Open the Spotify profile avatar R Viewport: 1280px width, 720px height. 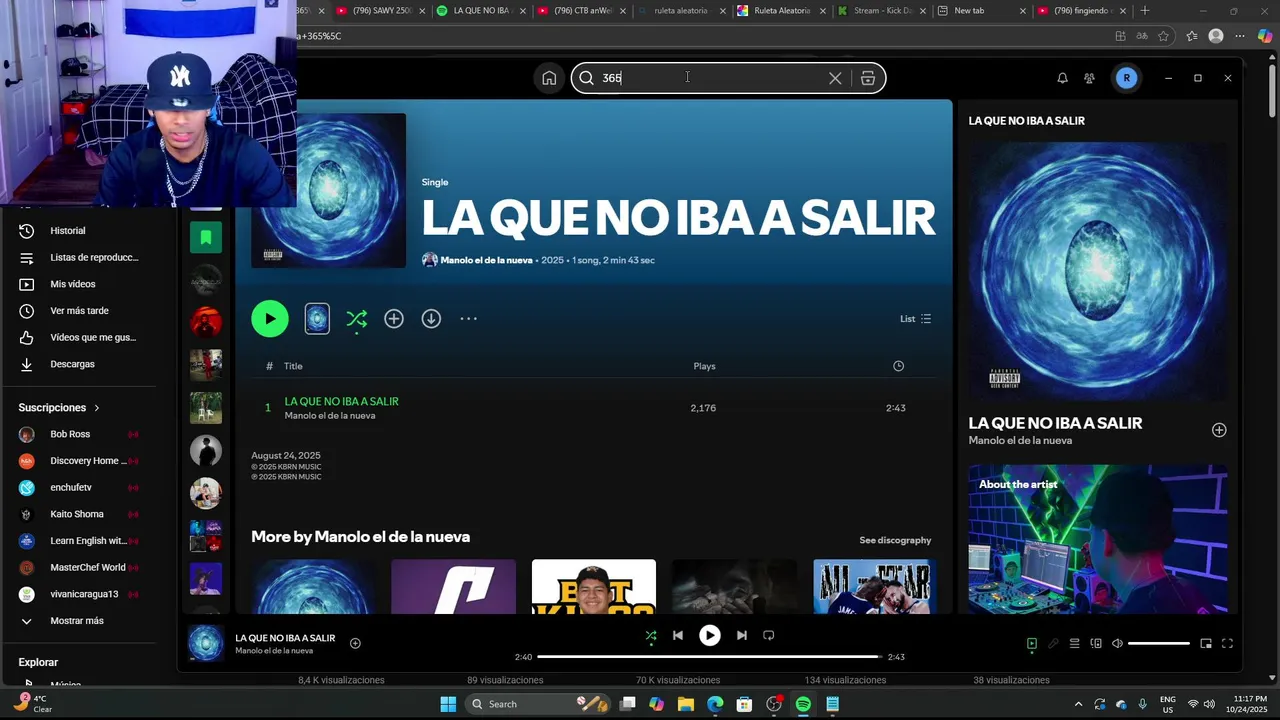click(x=1126, y=78)
